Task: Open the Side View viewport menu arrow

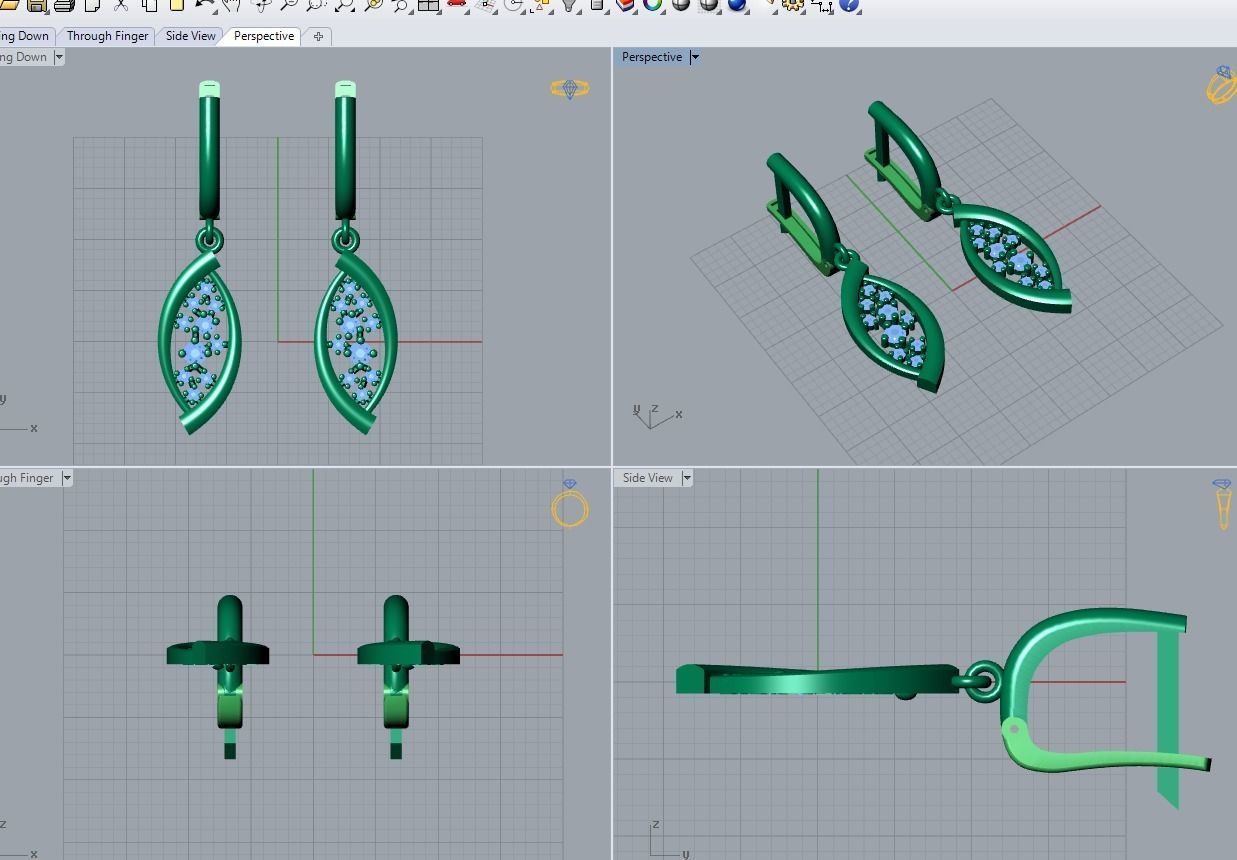Action: [x=687, y=478]
